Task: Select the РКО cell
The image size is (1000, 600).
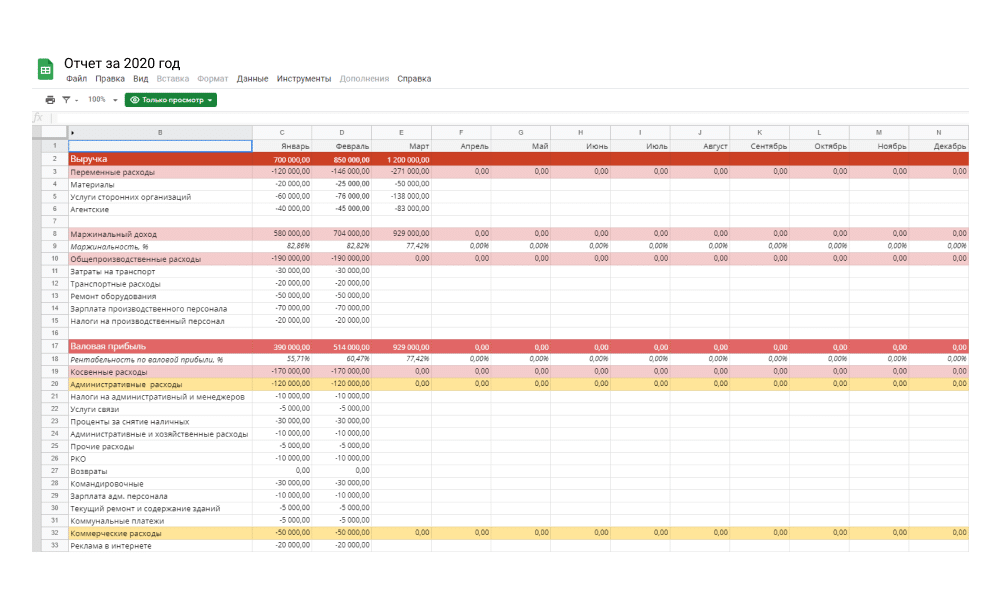Action: [160, 458]
